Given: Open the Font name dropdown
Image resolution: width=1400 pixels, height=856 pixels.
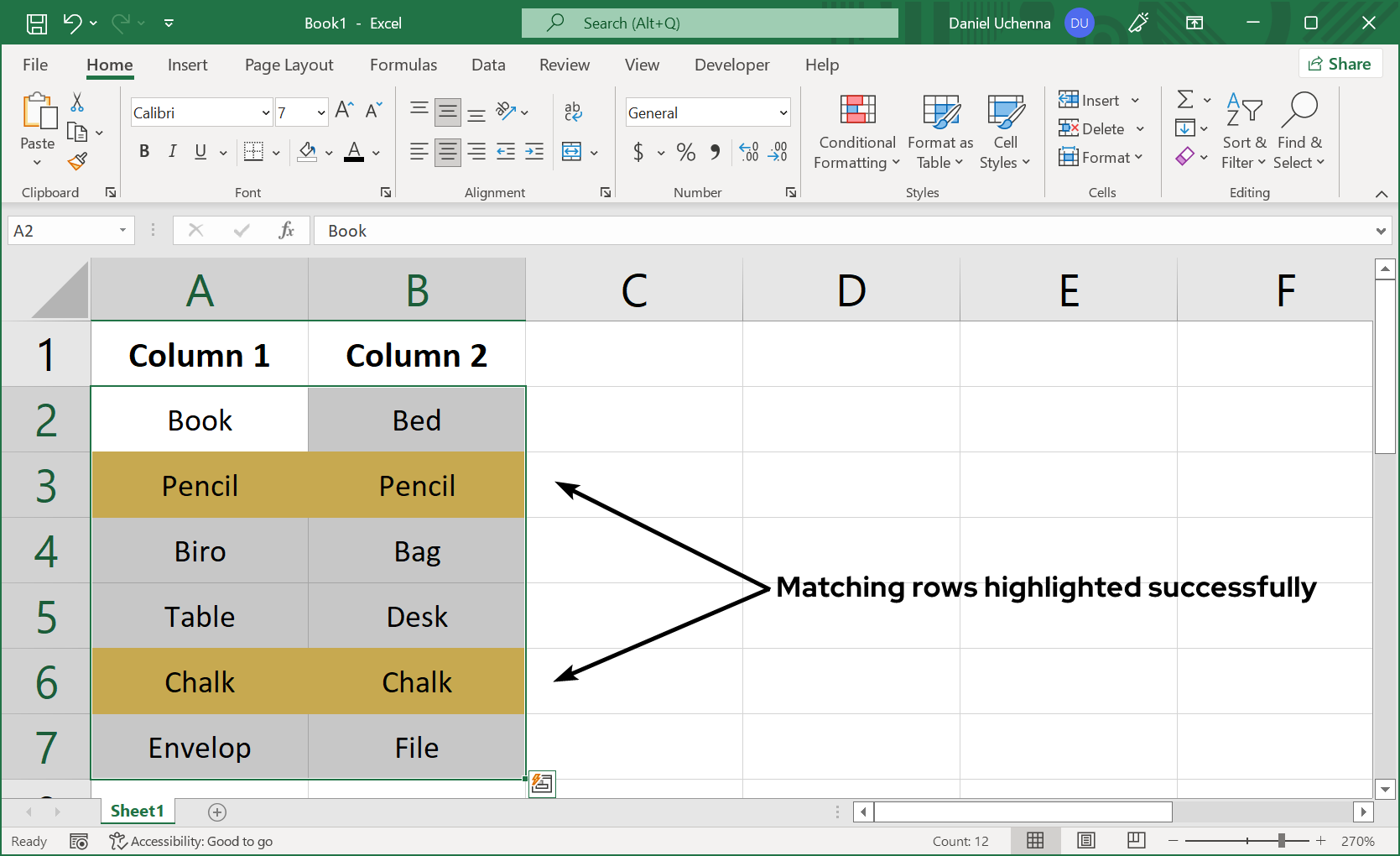Looking at the screenshot, I should [x=264, y=112].
